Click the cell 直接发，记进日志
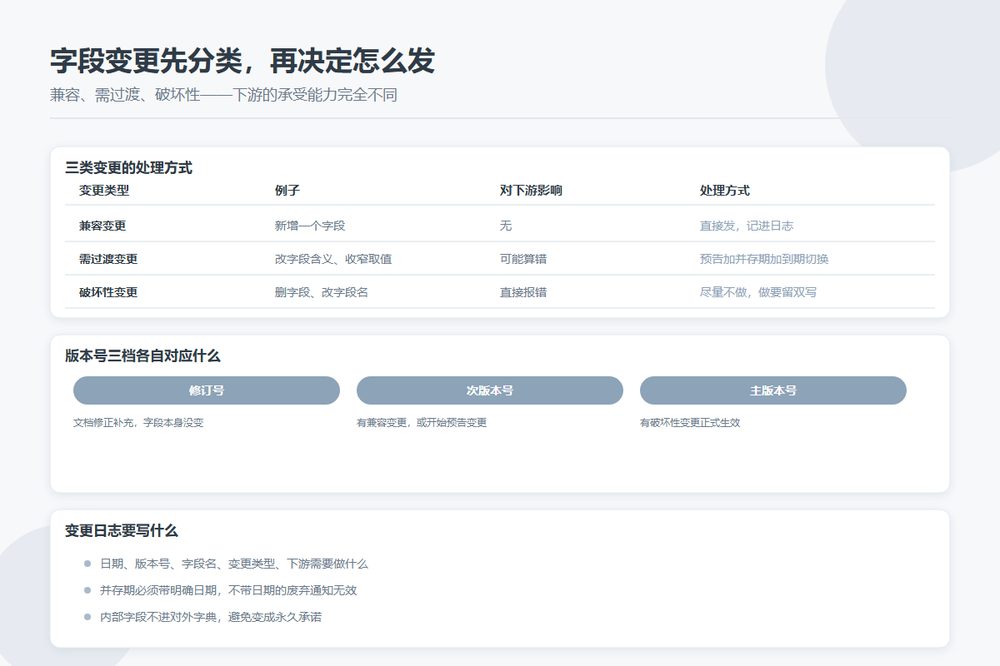Image resolution: width=1000 pixels, height=666 pixels. click(x=746, y=226)
